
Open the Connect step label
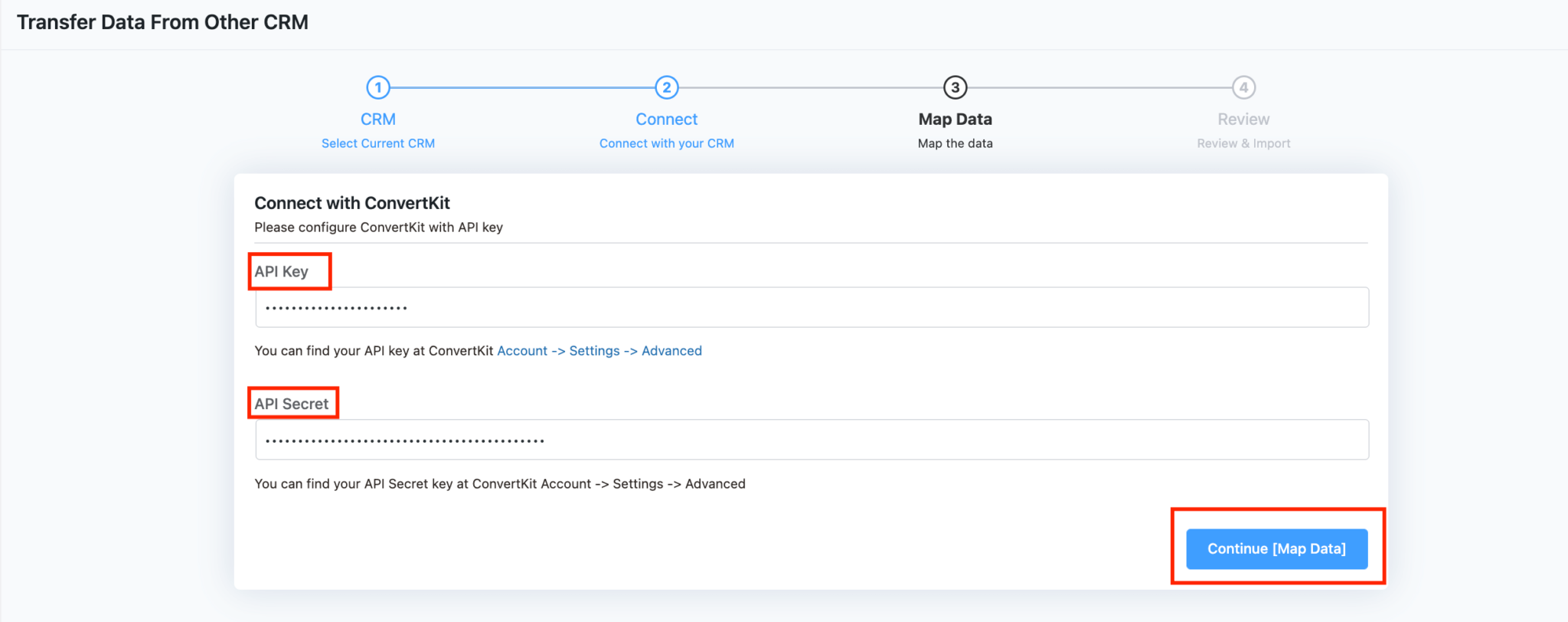[x=667, y=119]
